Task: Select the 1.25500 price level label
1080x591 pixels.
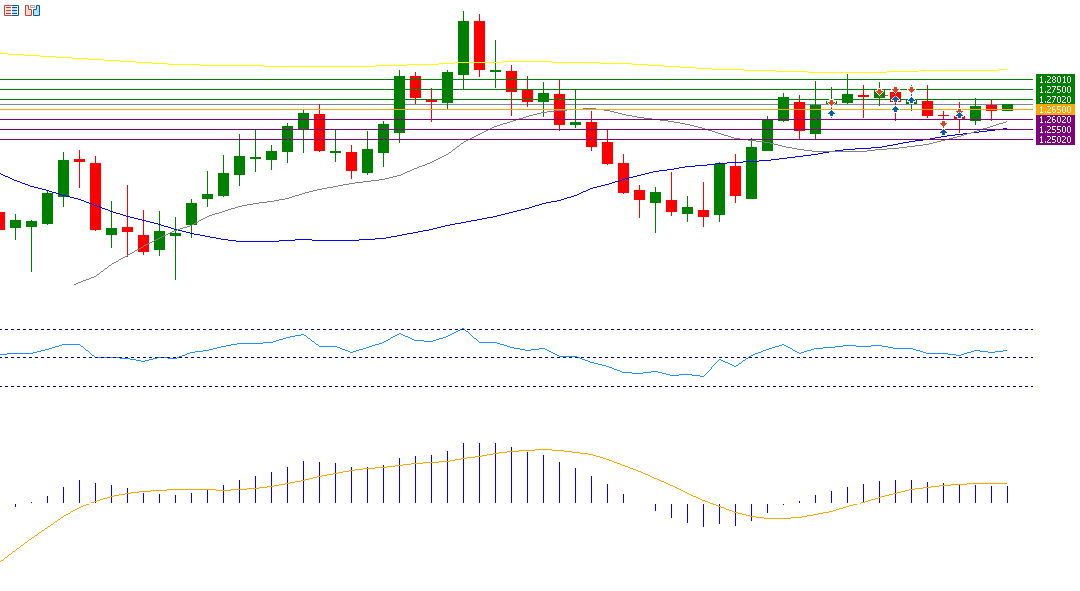Action: (x=1055, y=129)
